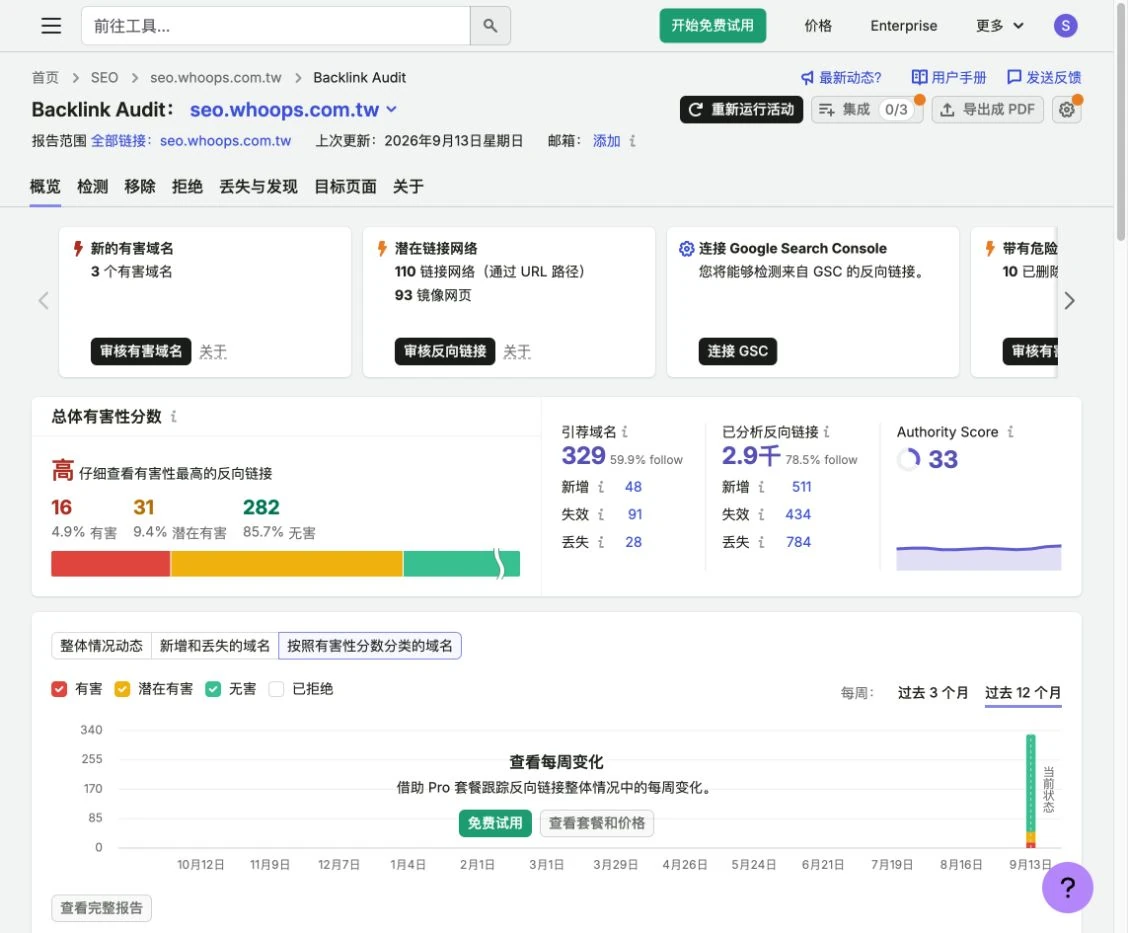Toggle the 无害 checkbox
This screenshot has height=933, width=1128.
click(213, 689)
